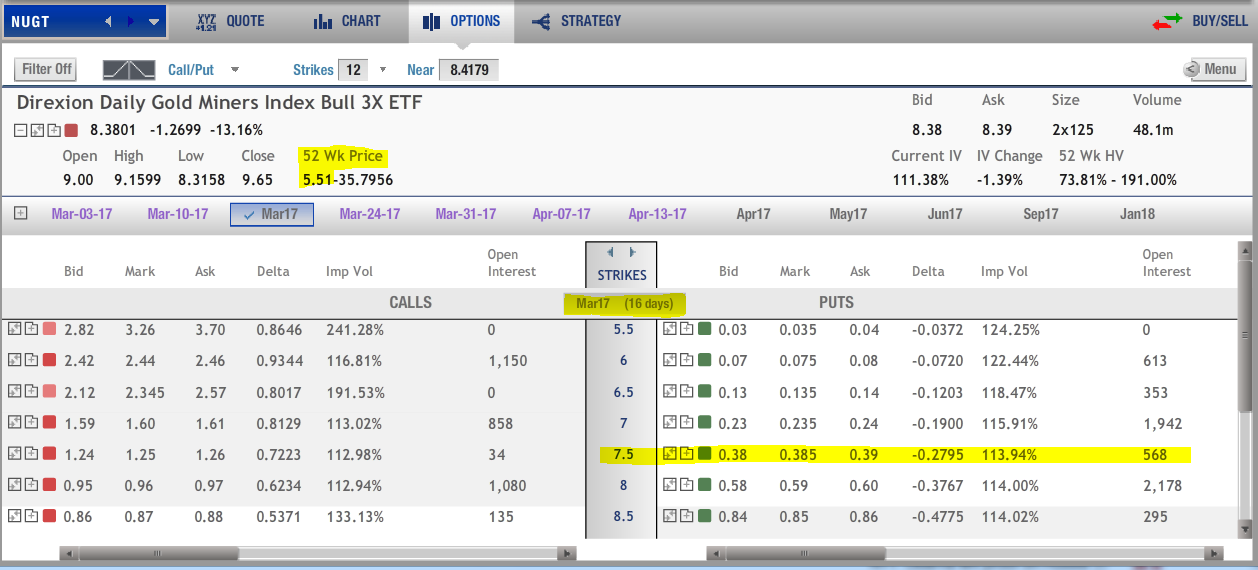The height and width of the screenshot is (570, 1258).
Task: Click the green swatch on the 0.58 put row
Action: tap(705, 485)
